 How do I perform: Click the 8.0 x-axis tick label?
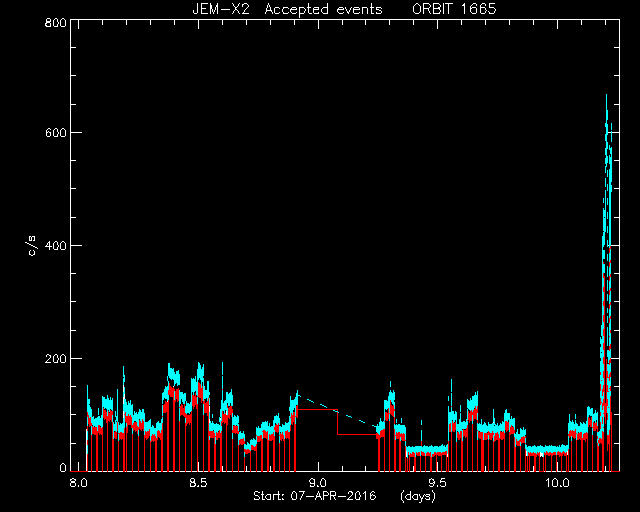[x=78, y=483]
